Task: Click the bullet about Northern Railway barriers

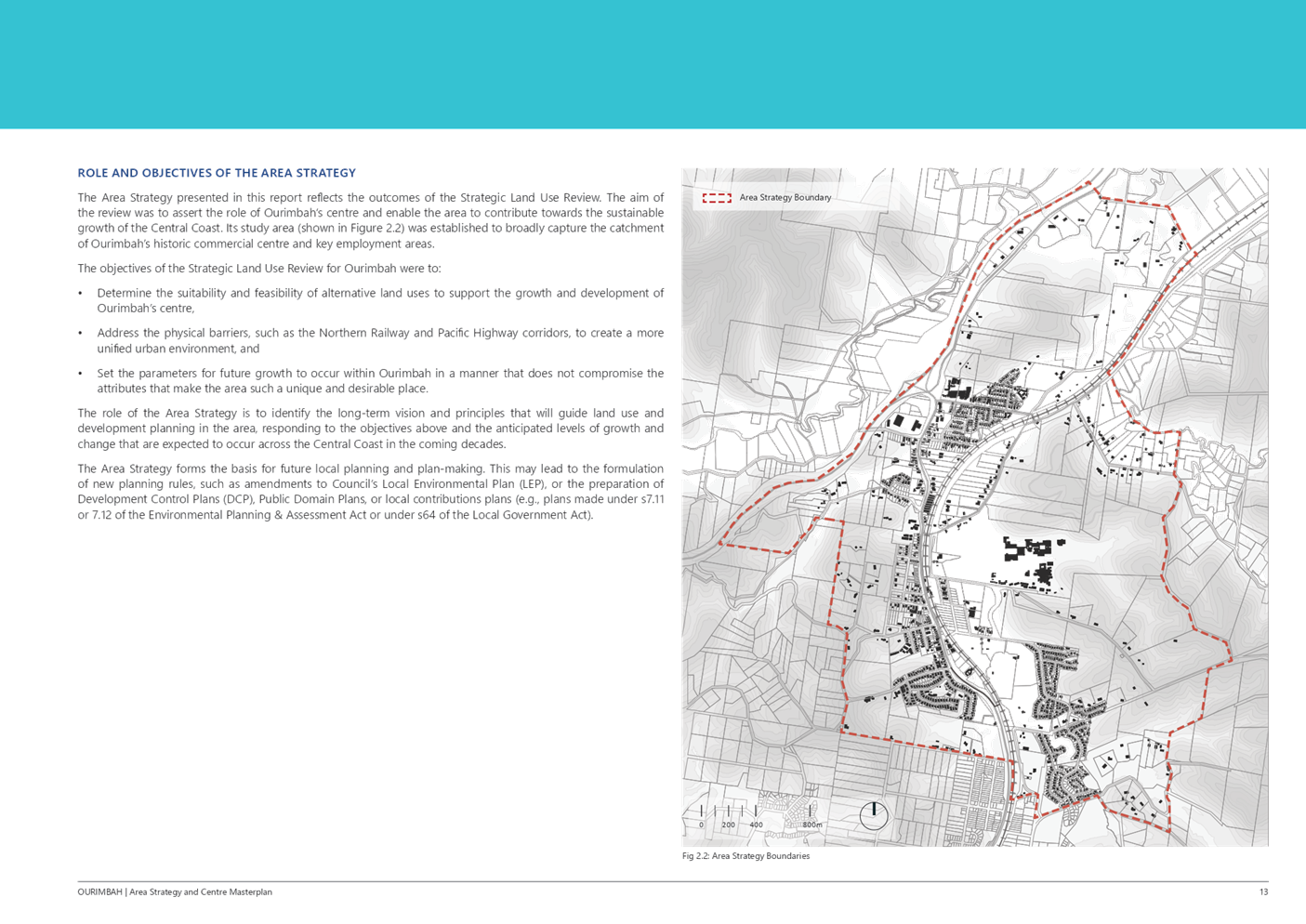Action: (379, 340)
